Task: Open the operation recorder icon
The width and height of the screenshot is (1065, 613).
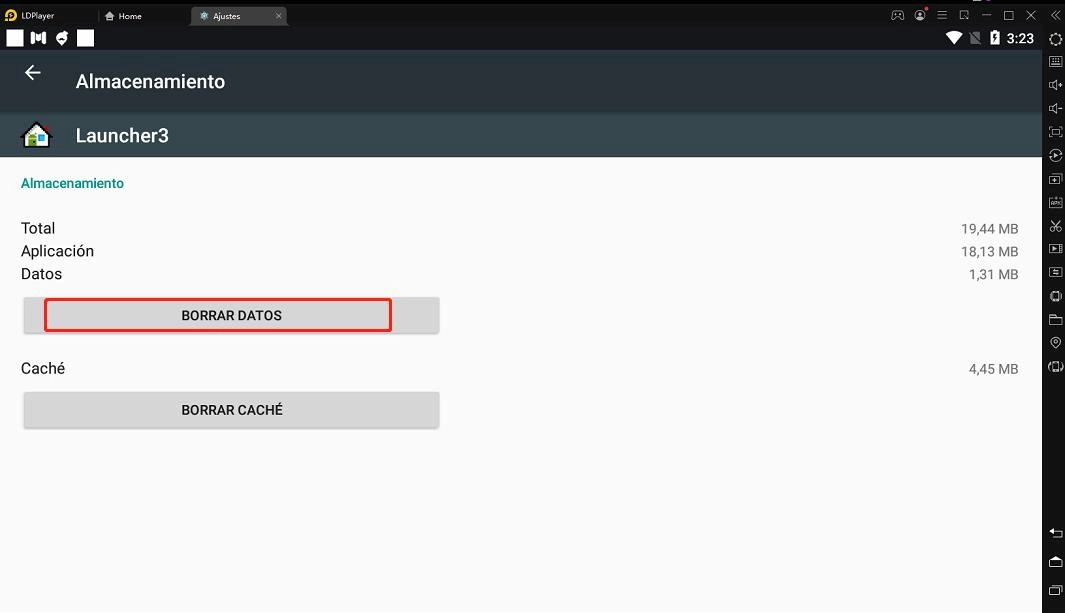Action: 1055,155
